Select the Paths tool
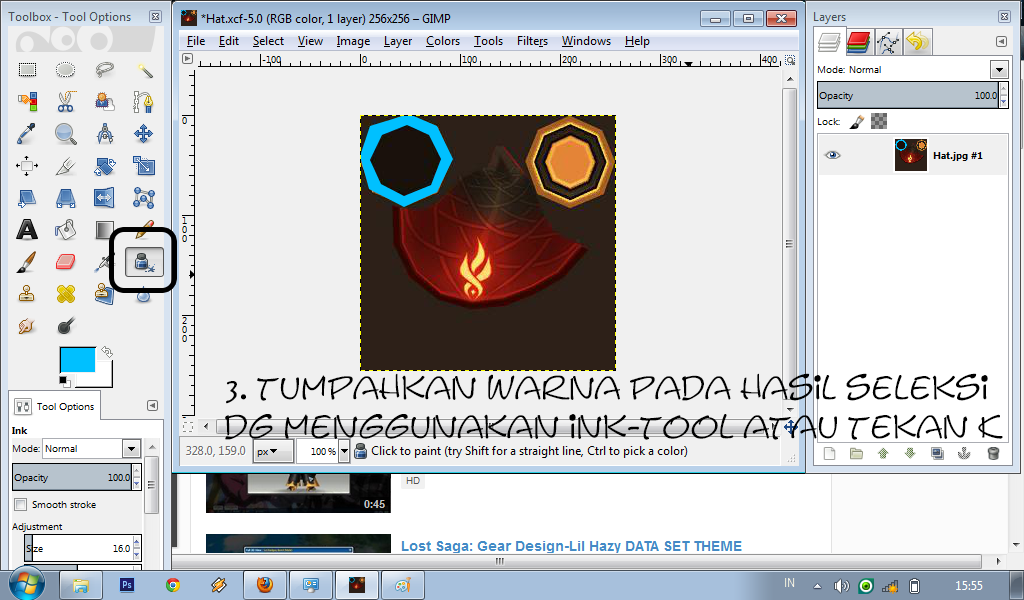This screenshot has height=600, width=1024. click(x=144, y=102)
